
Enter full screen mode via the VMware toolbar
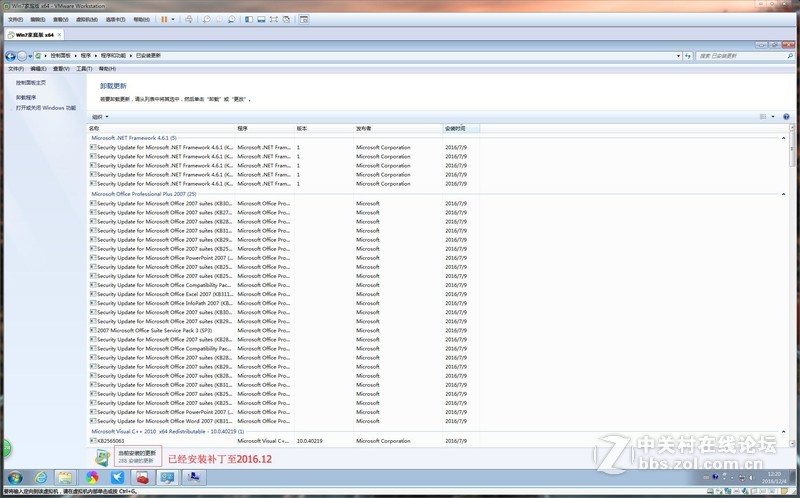pyautogui.click(x=274, y=19)
